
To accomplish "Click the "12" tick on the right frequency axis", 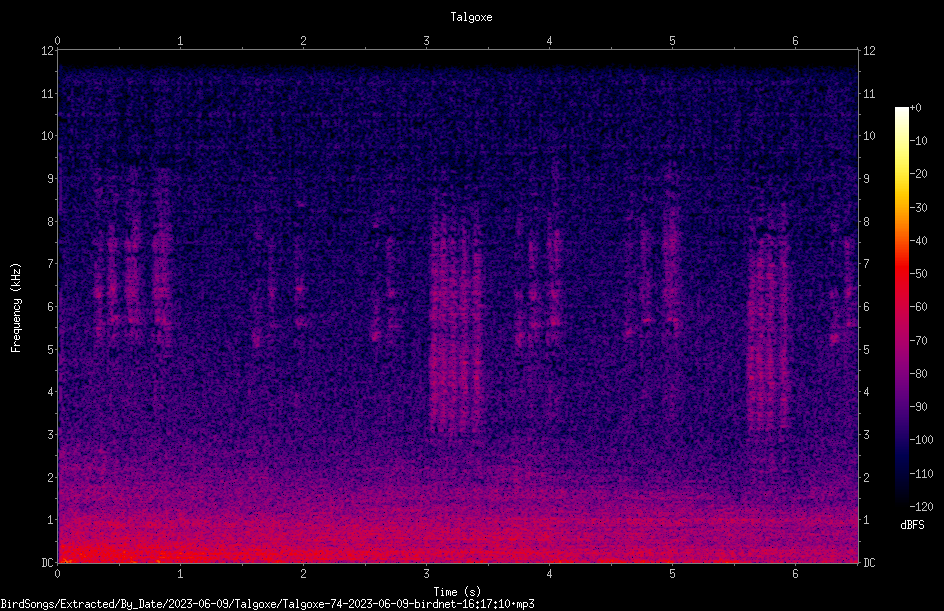I will [x=869, y=51].
